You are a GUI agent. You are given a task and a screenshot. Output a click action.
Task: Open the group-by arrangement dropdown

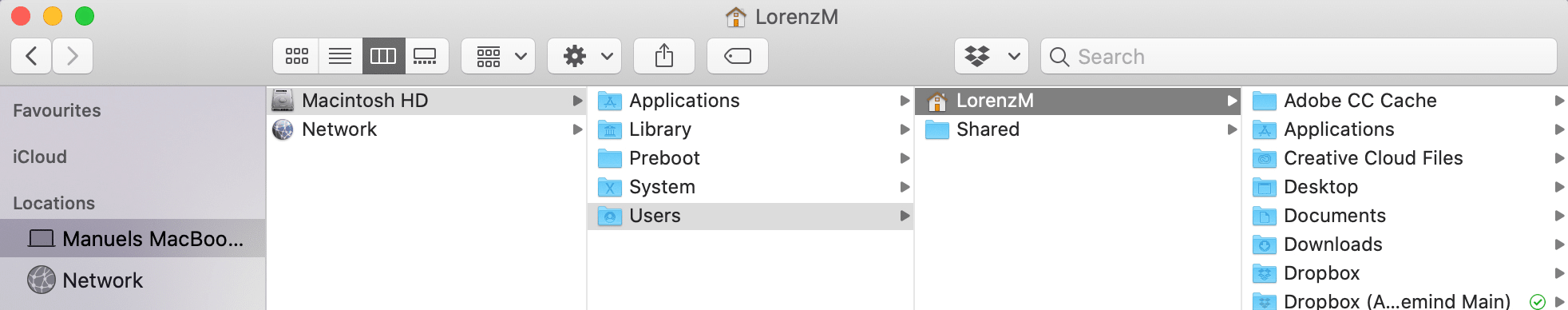point(498,56)
